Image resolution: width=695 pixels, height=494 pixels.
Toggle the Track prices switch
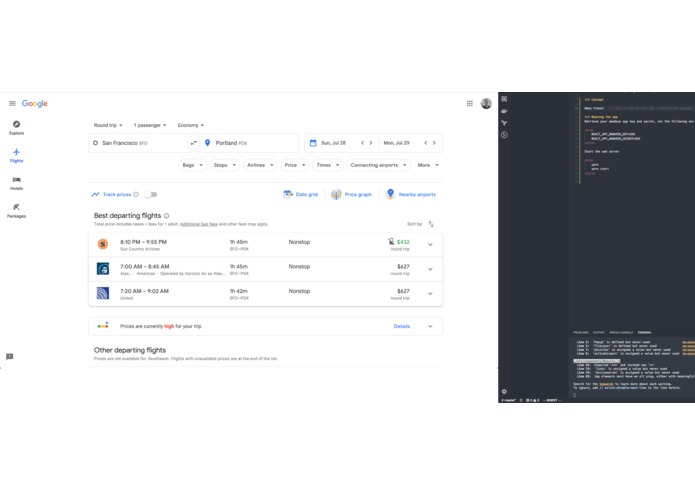tap(151, 194)
